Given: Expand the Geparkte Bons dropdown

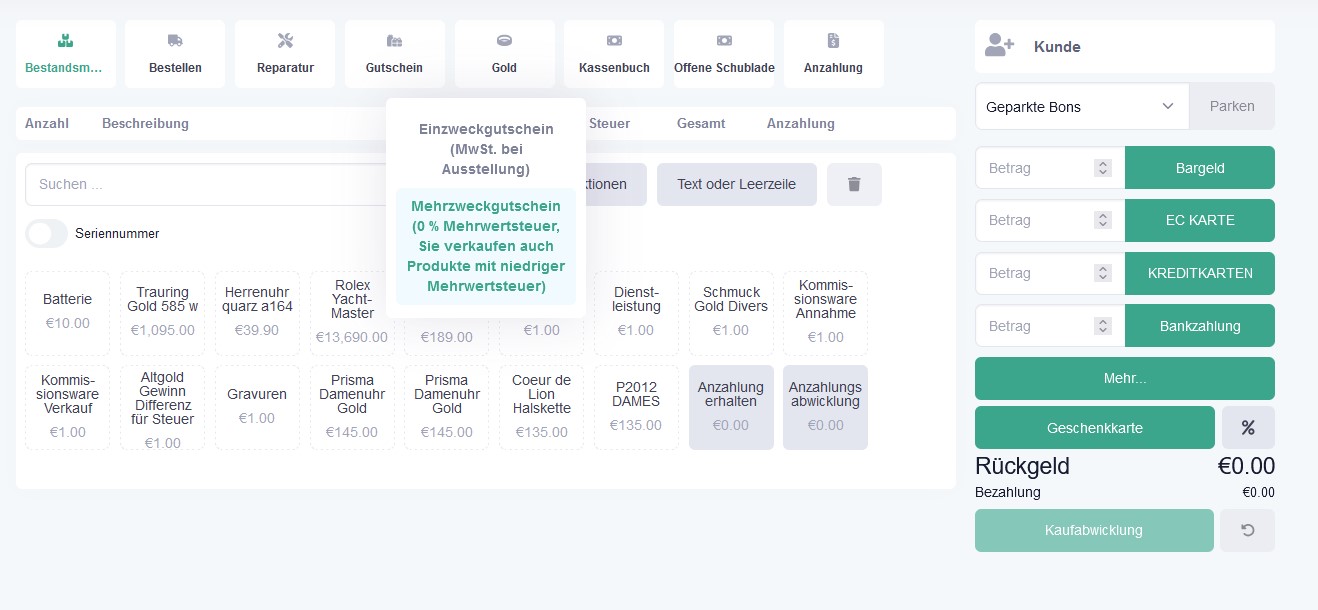Looking at the screenshot, I should tap(1081, 106).
